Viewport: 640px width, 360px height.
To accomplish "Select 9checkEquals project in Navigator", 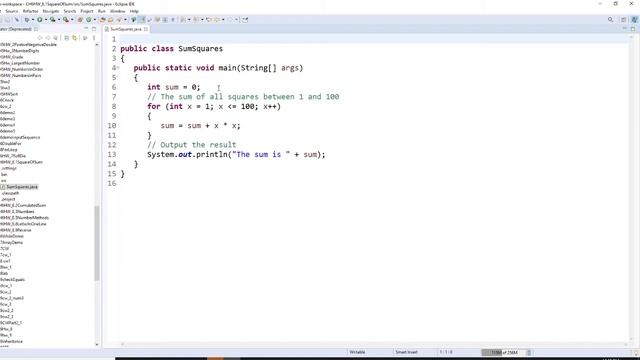I will pos(12,280).
